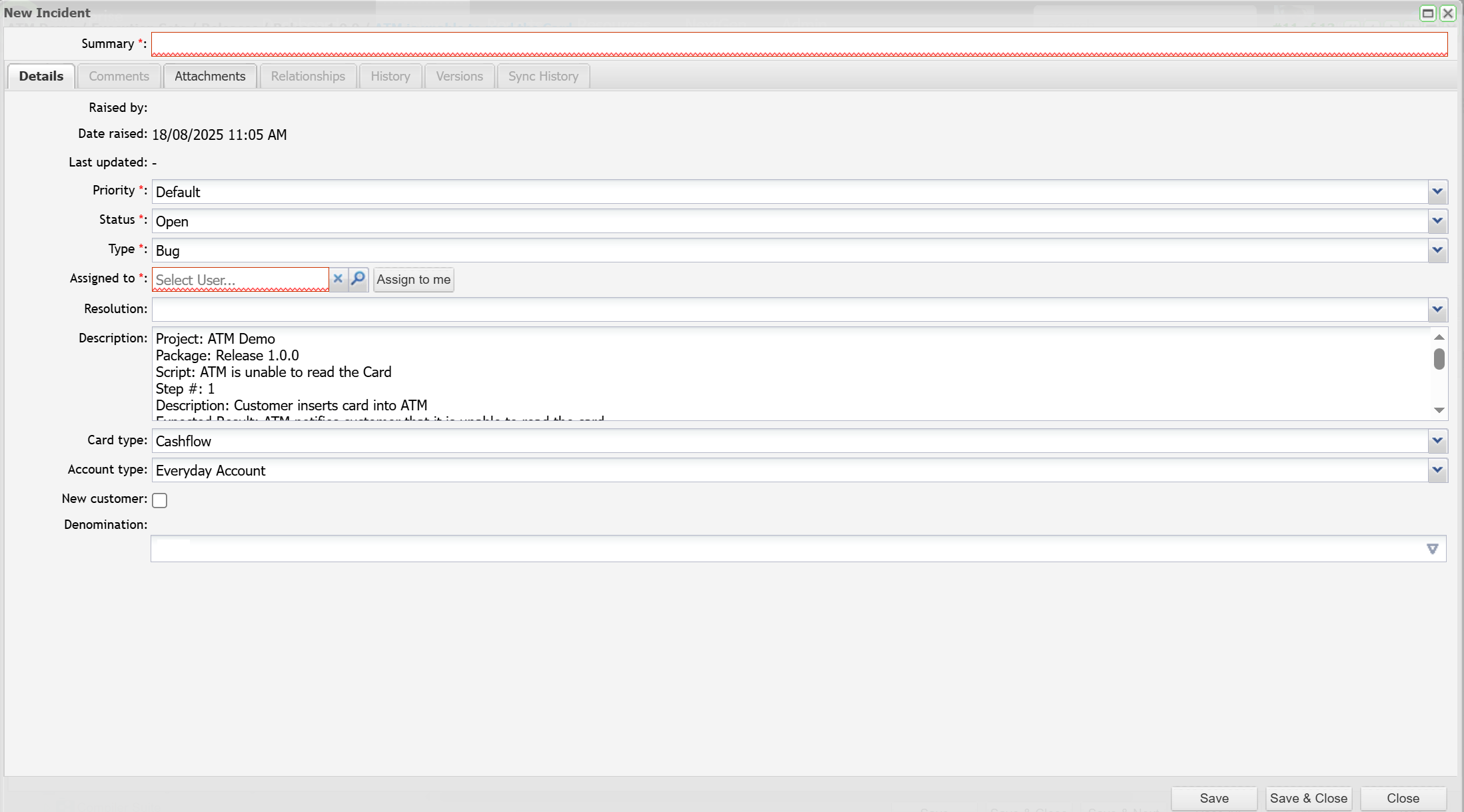The width and height of the screenshot is (1464, 812).
Task: Close dialog using the X icon
Action: coord(1447,13)
